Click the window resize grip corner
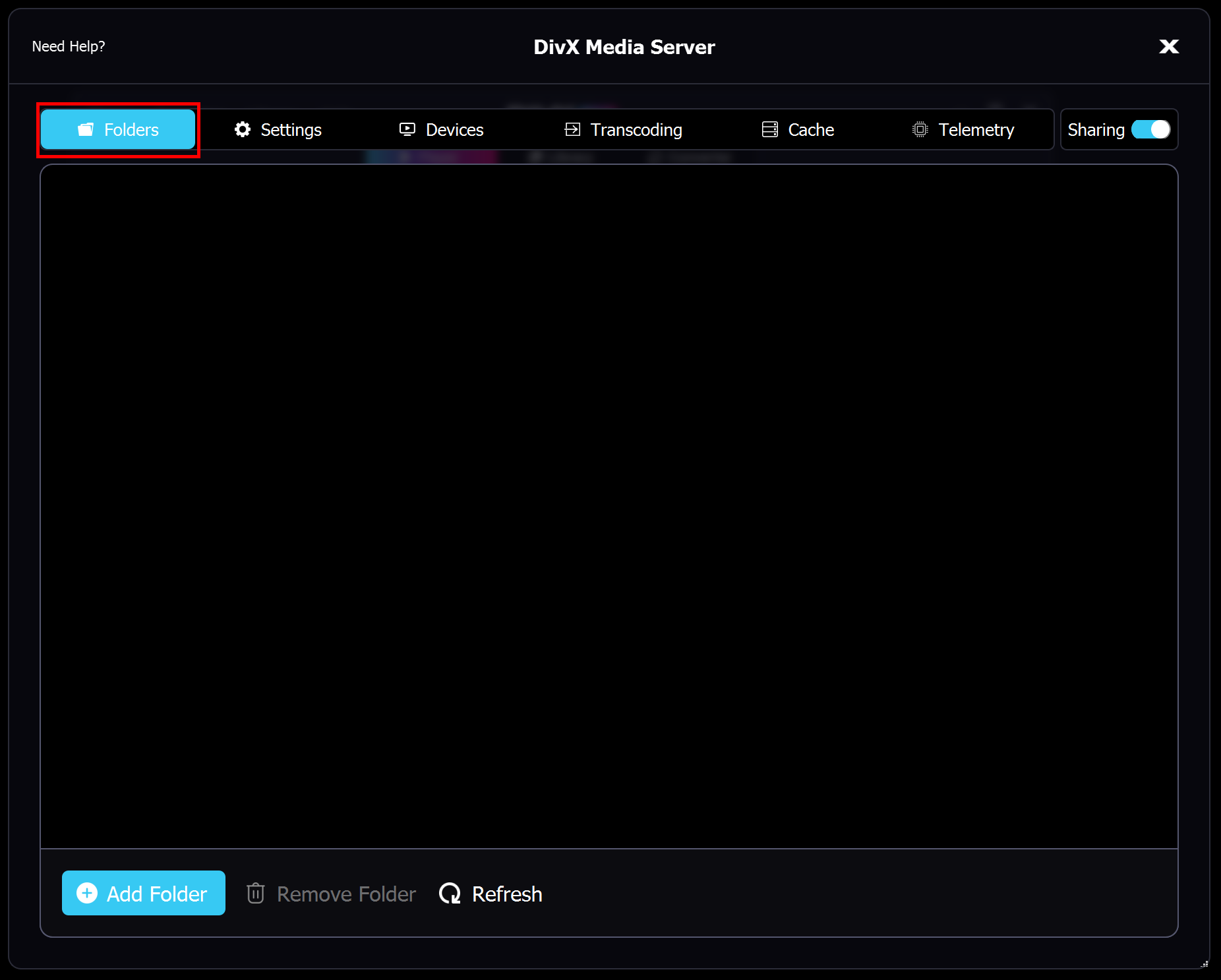The width and height of the screenshot is (1221, 980). point(1204,964)
